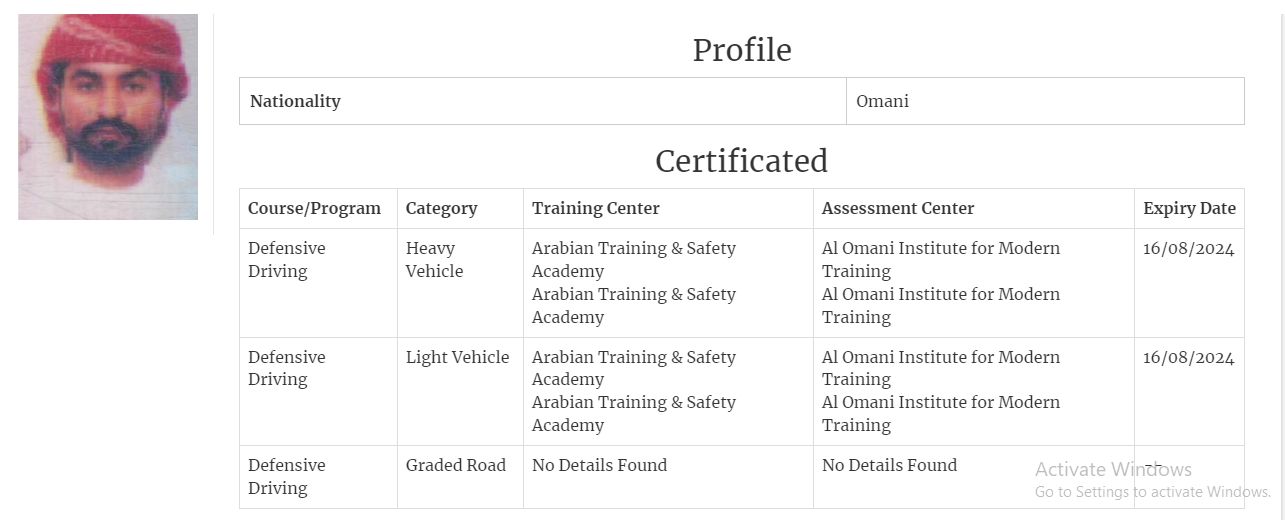Click the Light Vehicle row expiry date
This screenshot has height=520, width=1285.
[x=1189, y=357]
